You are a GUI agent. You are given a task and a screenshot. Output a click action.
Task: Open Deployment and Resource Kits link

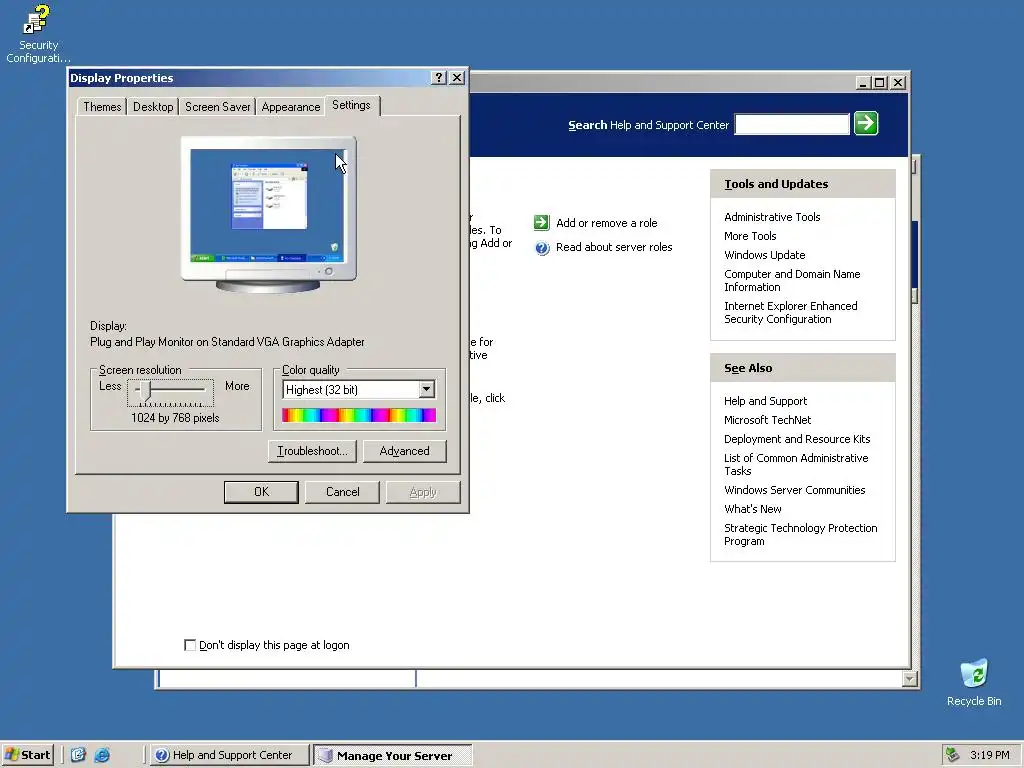pos(797,439)
